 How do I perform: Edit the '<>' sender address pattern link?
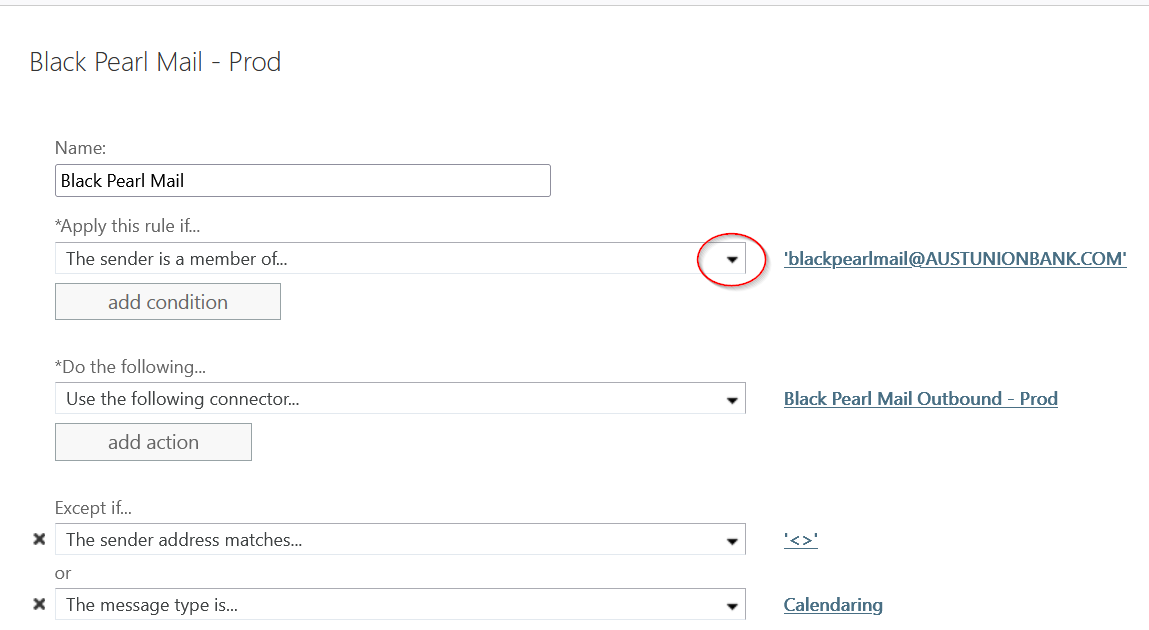(800, 540)
